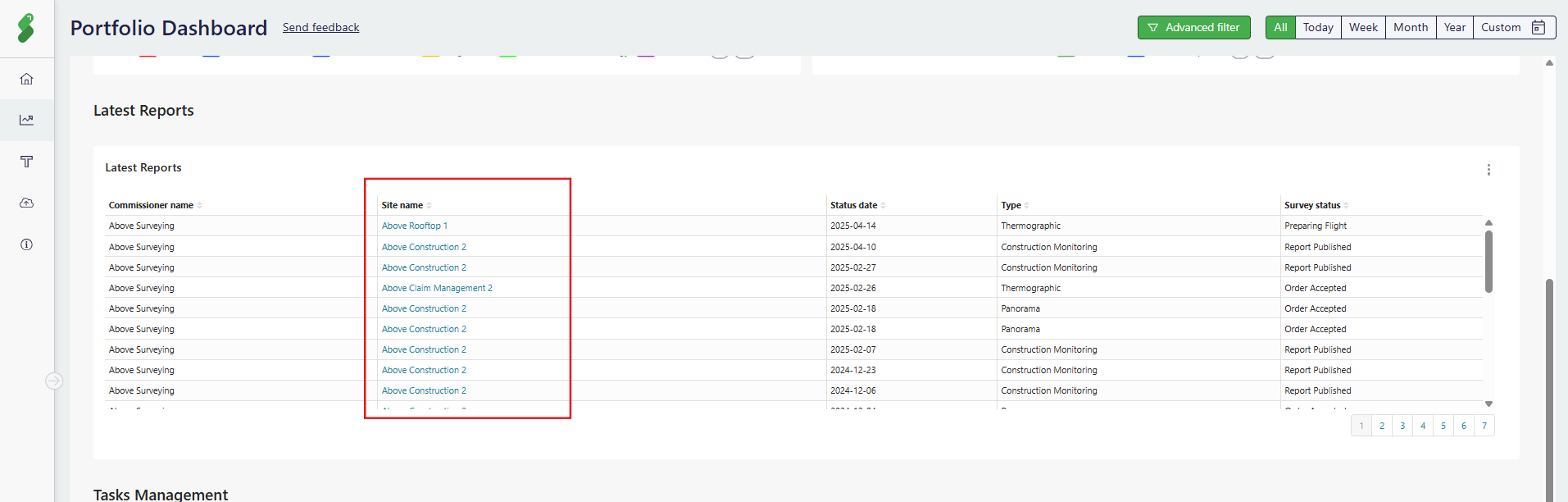This screenshot has width=1568, height=502.
Task: Go to reports page 2
Action: (1382, 426)
